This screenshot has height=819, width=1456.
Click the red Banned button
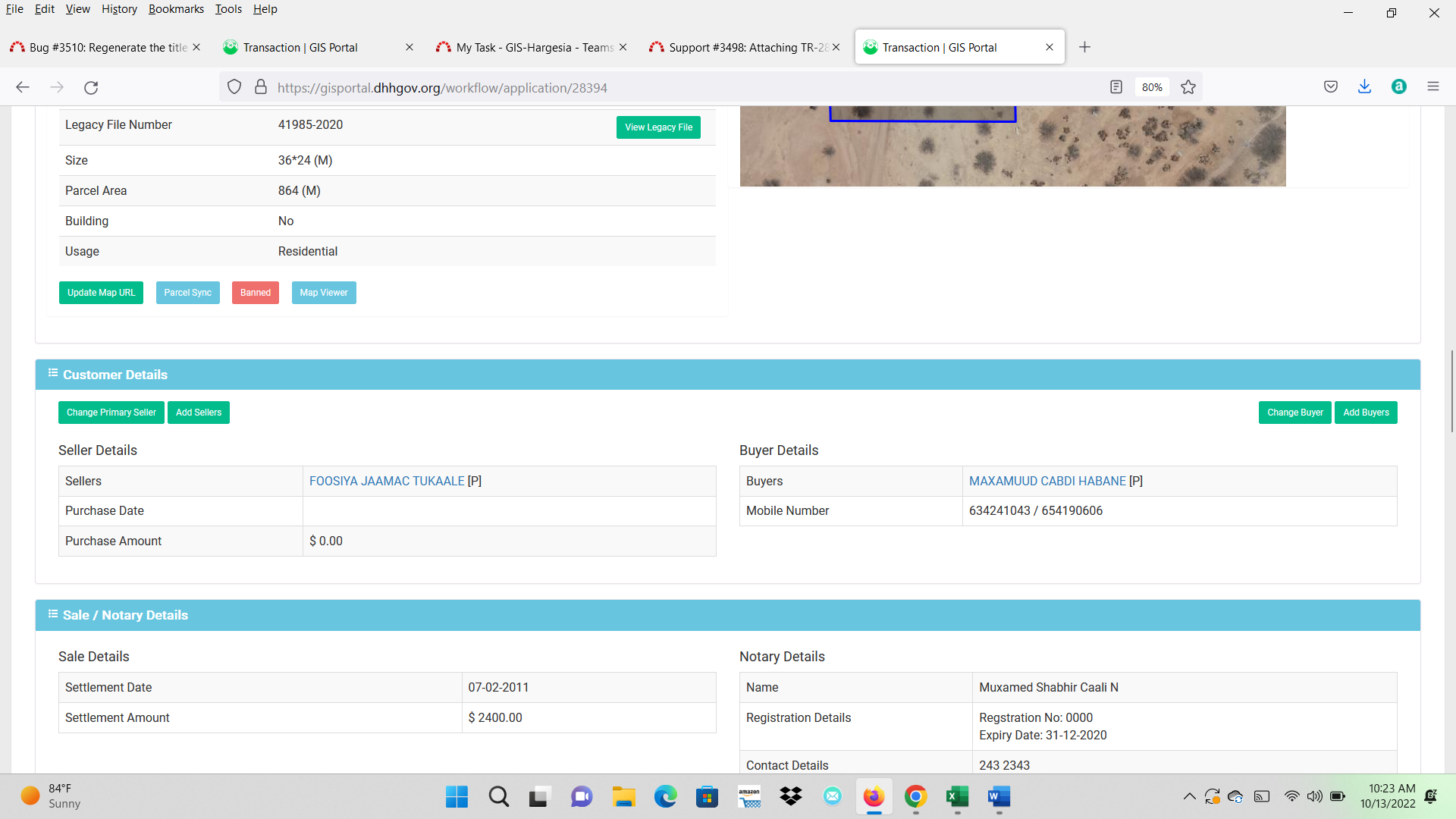(256, 293)
